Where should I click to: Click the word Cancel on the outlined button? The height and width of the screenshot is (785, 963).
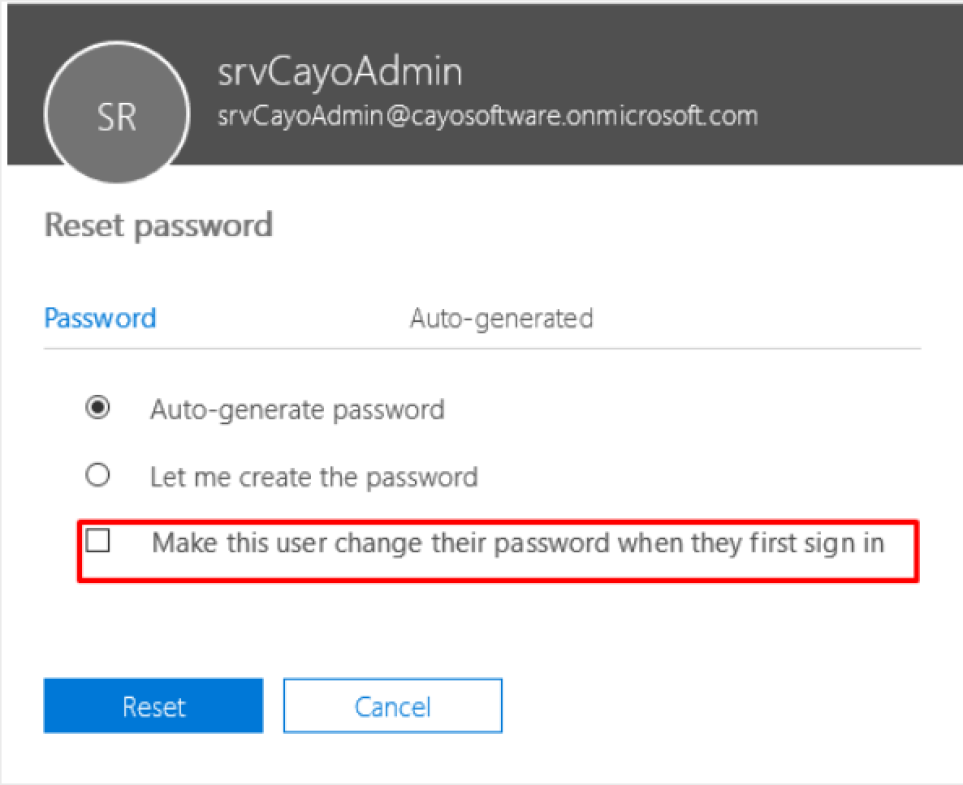pos(393,707)
